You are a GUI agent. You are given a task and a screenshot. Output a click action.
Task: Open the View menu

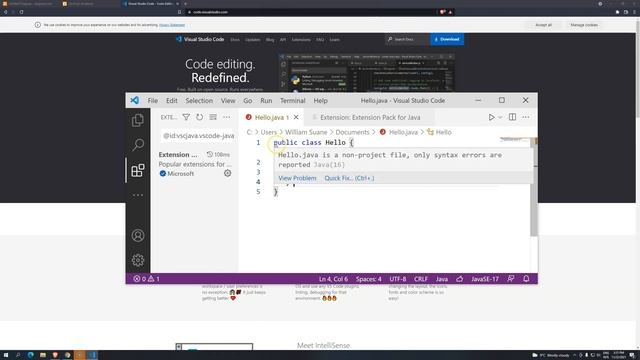tap(228, 100)
